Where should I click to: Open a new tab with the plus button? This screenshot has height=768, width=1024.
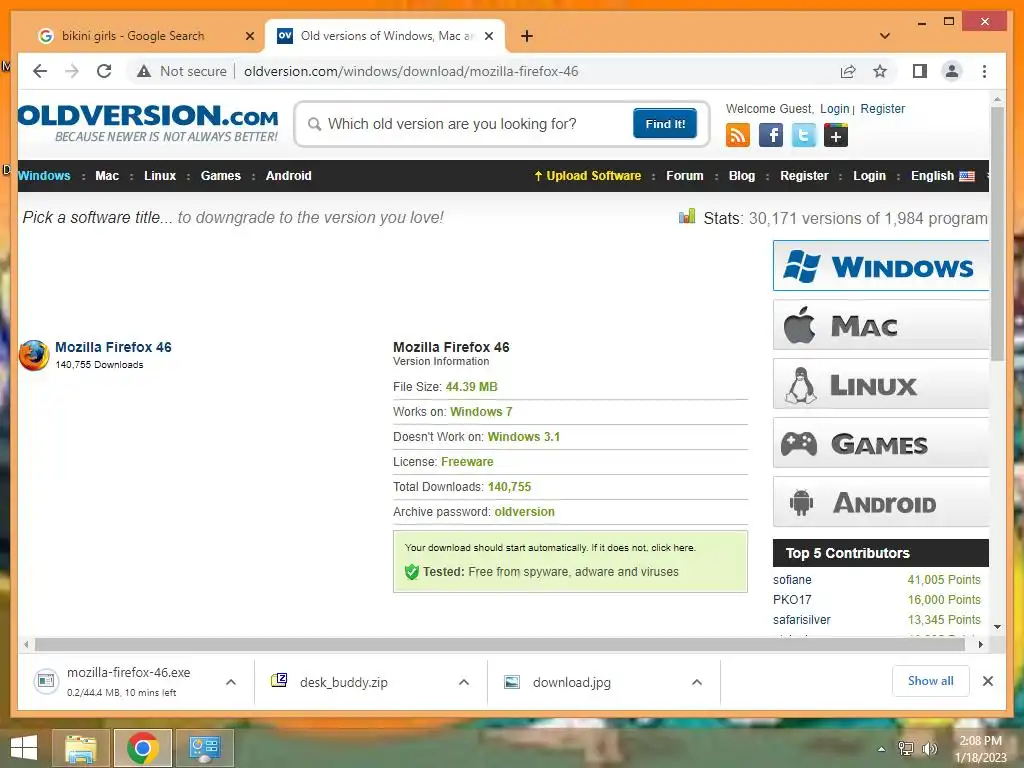point(527,36)
